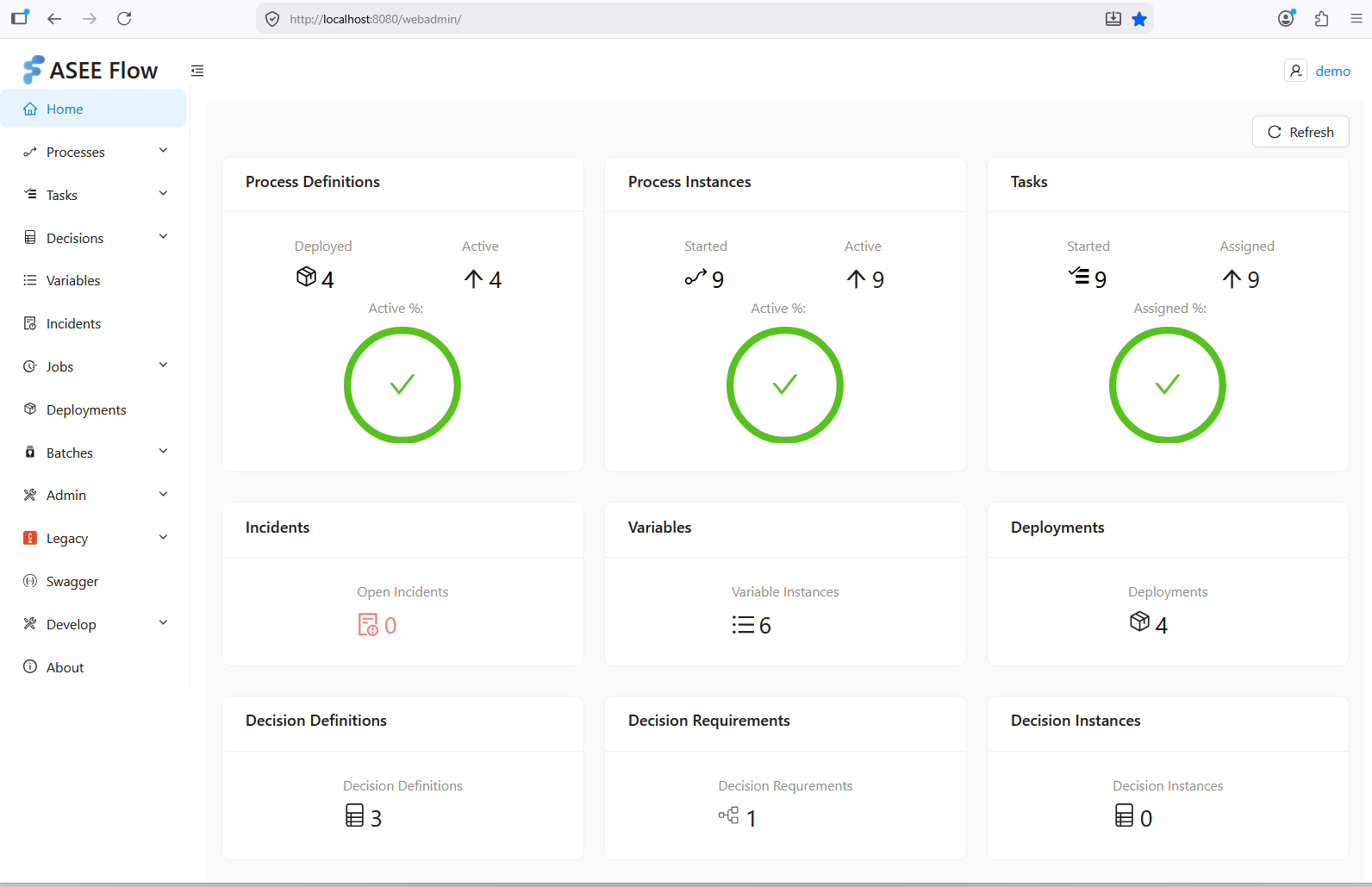Expand the Admin submenu chevron

(164, 494)
